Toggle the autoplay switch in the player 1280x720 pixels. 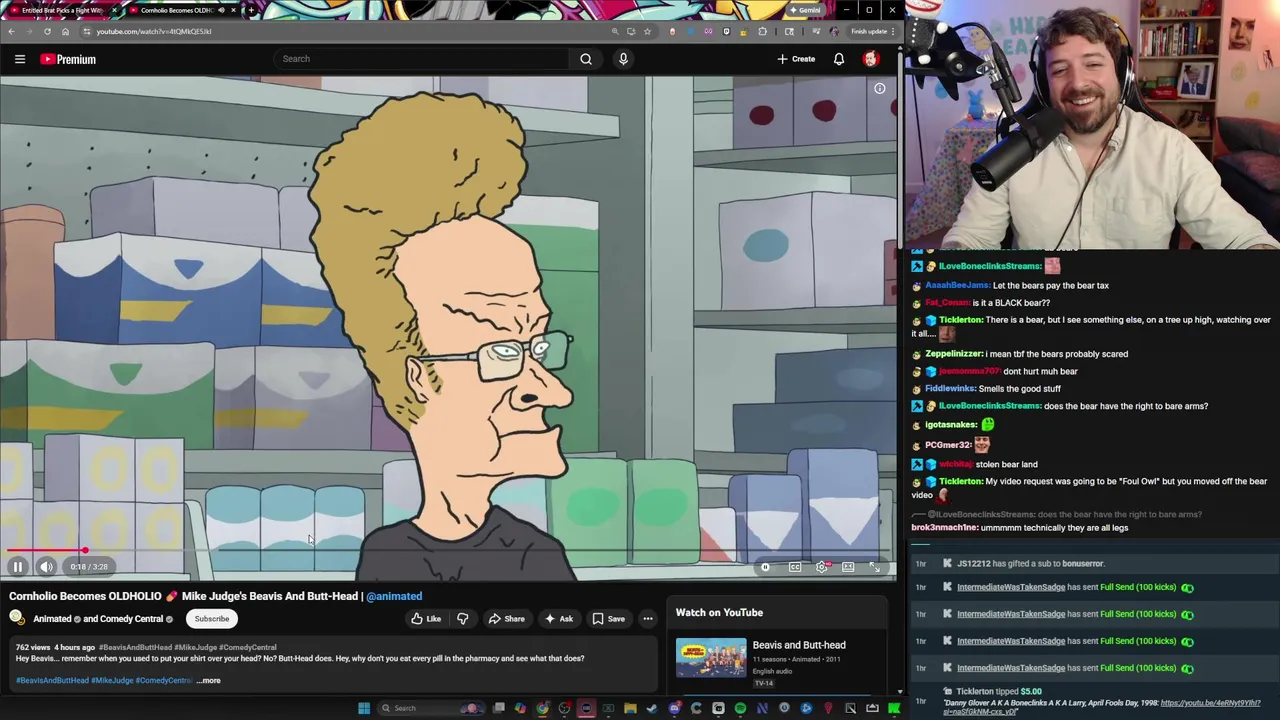pyautogui.click(x=765, y=567)
